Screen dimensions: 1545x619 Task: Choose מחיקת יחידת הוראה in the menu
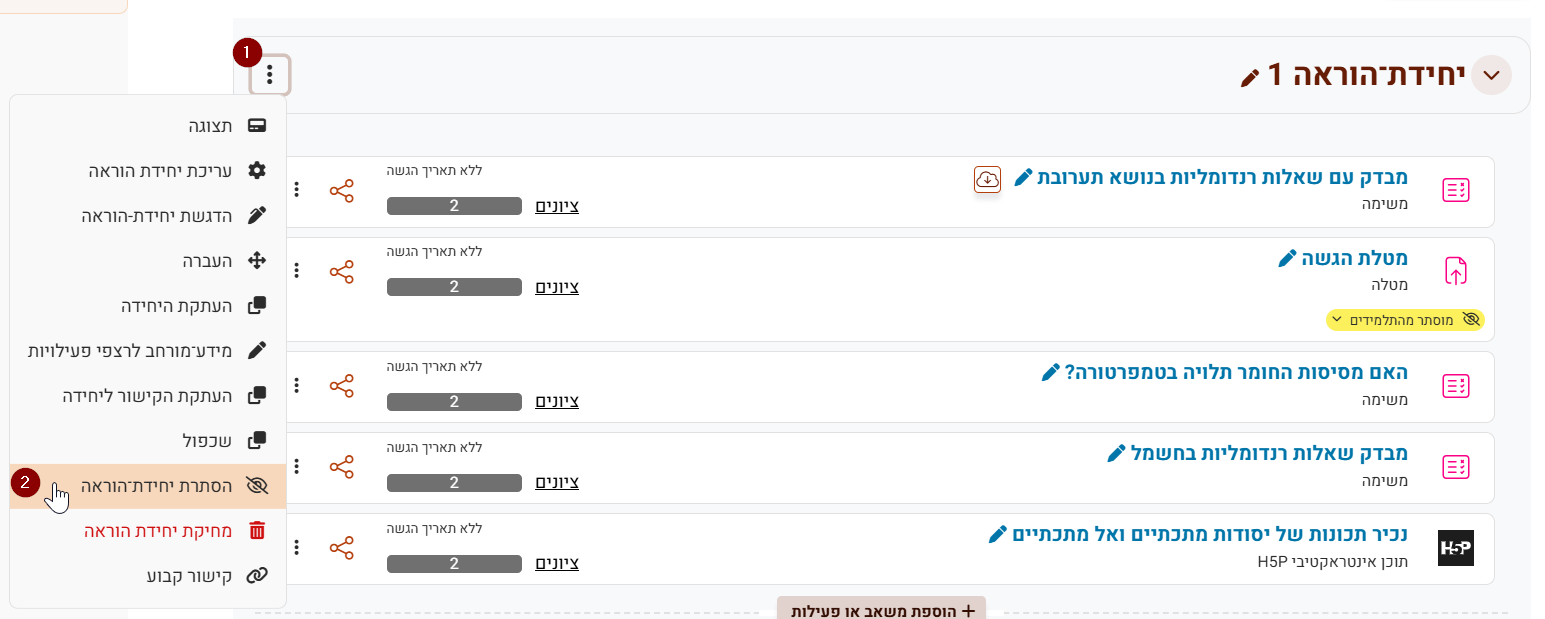[x=158, y=531]
